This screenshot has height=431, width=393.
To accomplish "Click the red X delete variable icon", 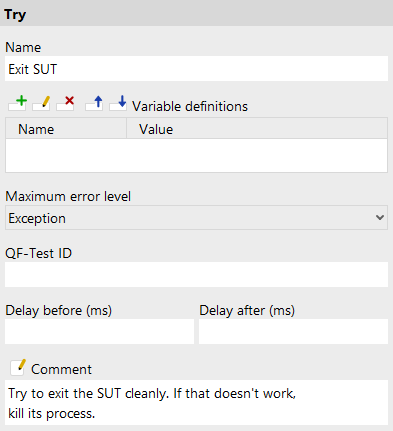I will pyautogui.click(x=65, y=103).
